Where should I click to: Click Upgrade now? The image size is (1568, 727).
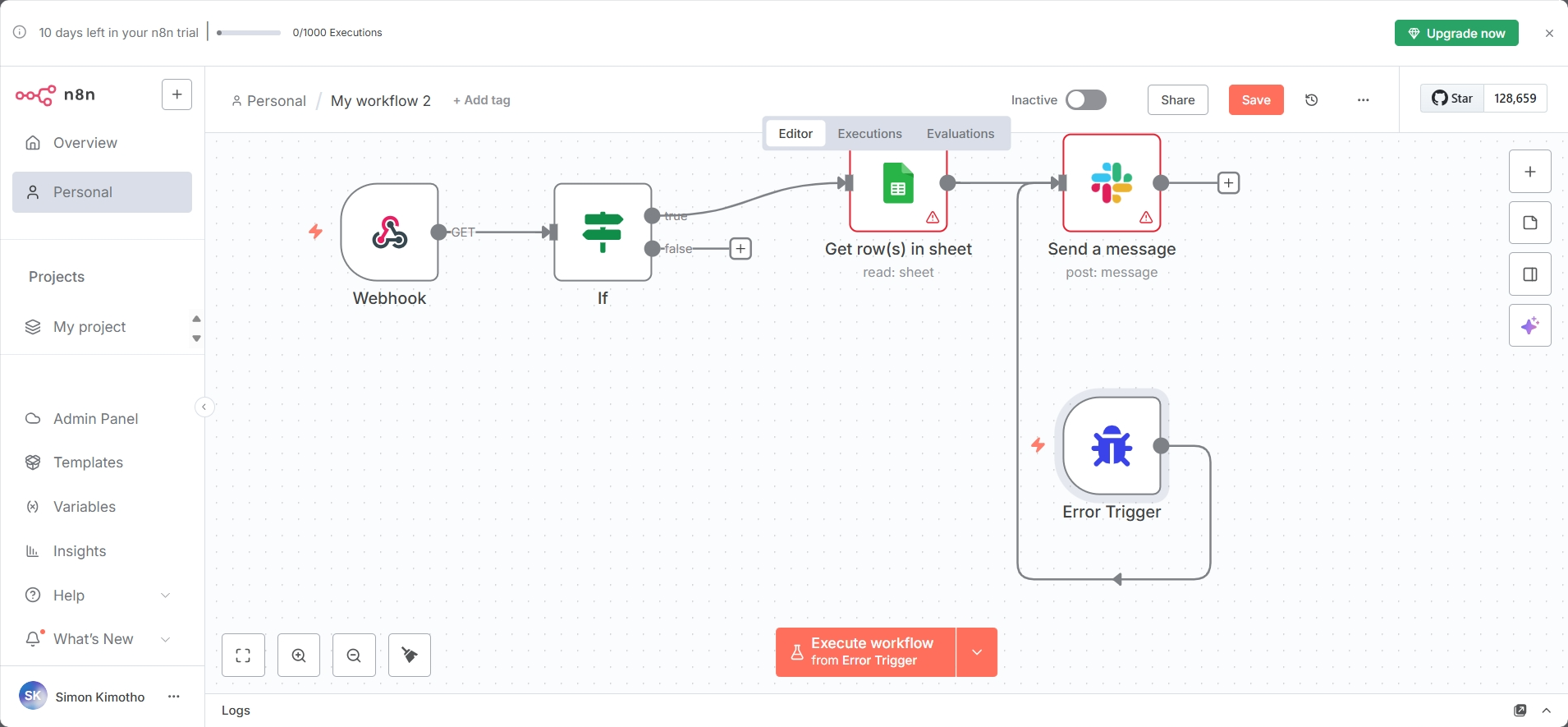1456,33
